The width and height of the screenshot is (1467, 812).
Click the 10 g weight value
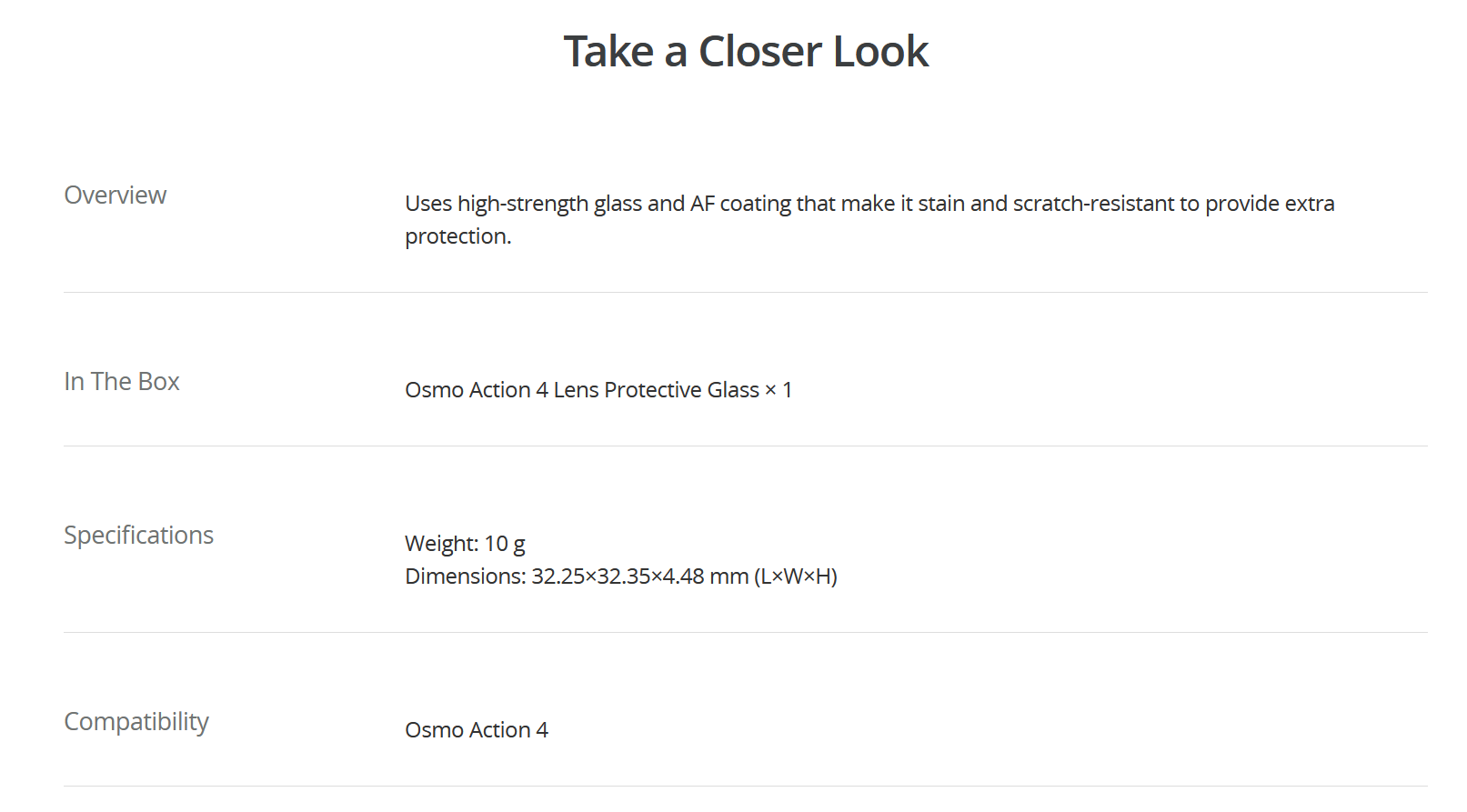(x=505, y=544)
